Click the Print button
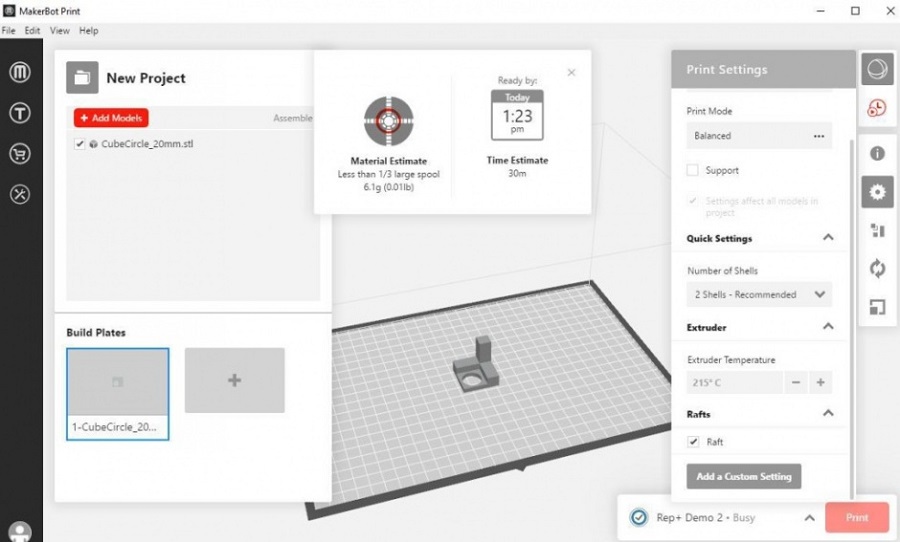 point(857,517)
